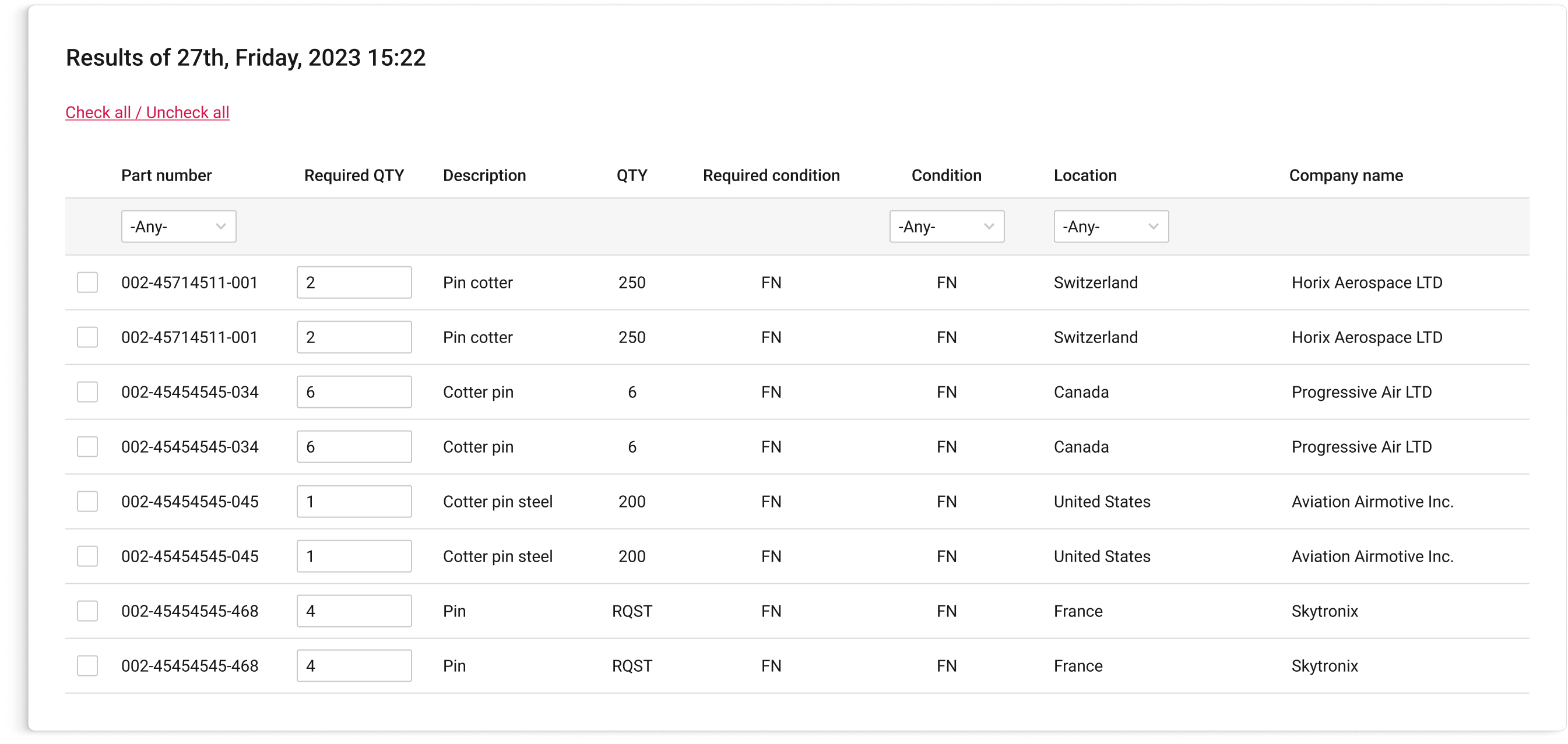Click the Part number column header
The width and height of the screenshot is (1568, 744).
coord(166,175)
